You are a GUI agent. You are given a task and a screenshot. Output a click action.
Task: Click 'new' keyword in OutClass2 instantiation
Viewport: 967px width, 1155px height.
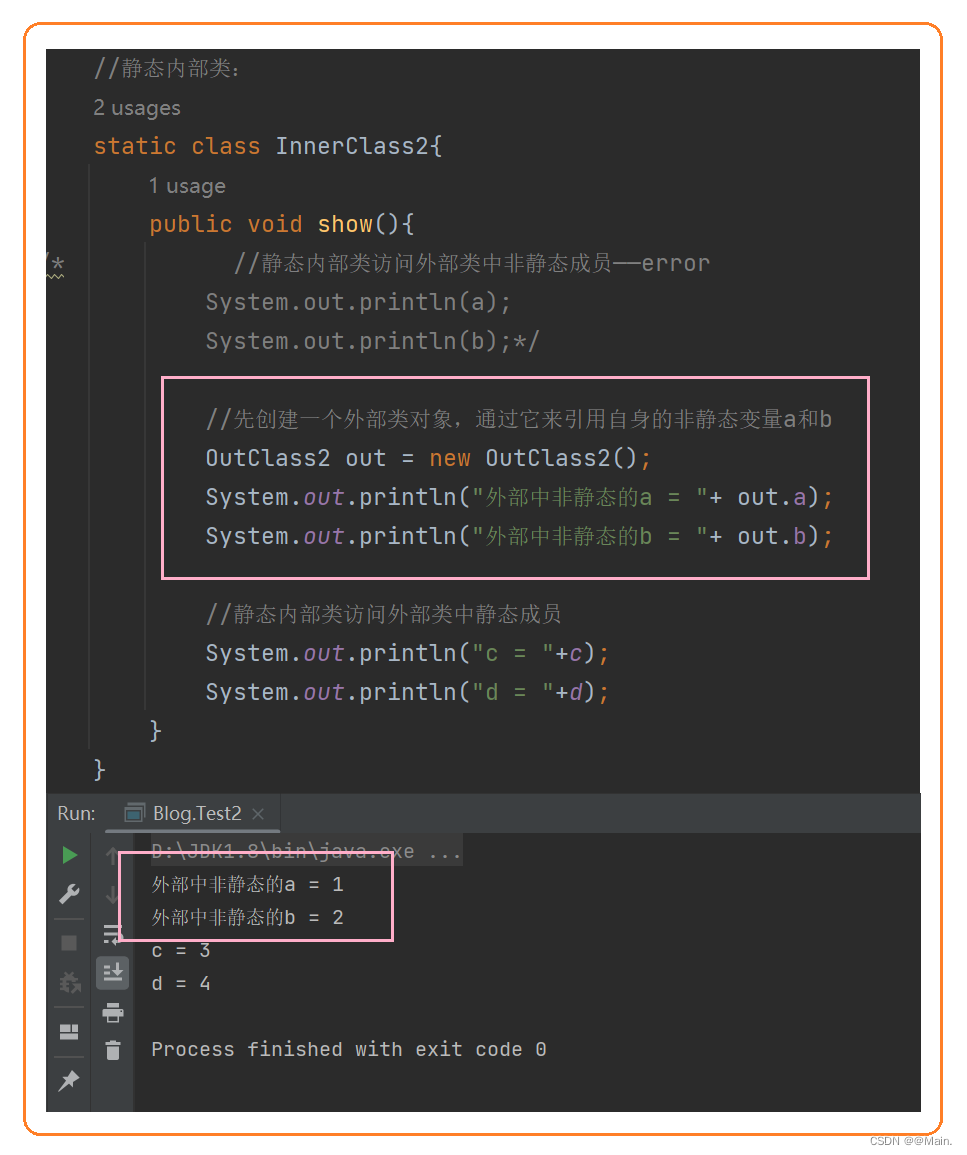pyautogui.click(x=450, y=458)
